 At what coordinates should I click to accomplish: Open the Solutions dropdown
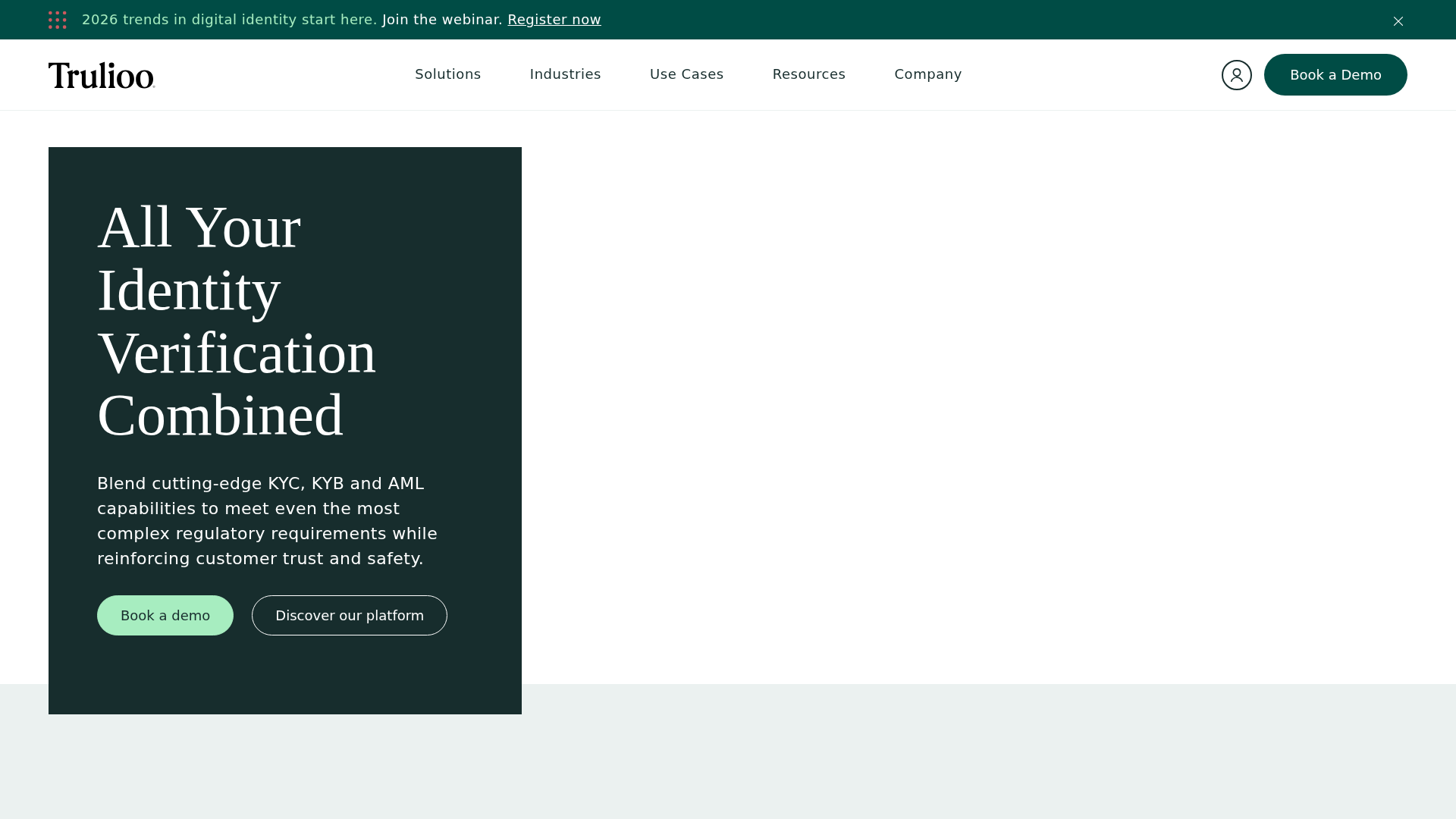(447, 74)
